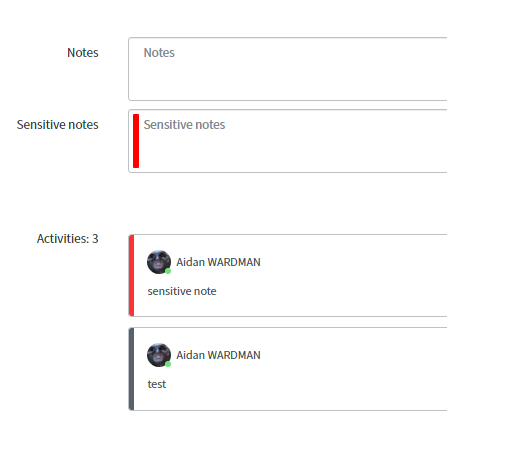This screenshot has width=509, height=454.
Task: Open Aidan WARDMAN name link in sensitive note activity
Action: [x=218, y=262]
